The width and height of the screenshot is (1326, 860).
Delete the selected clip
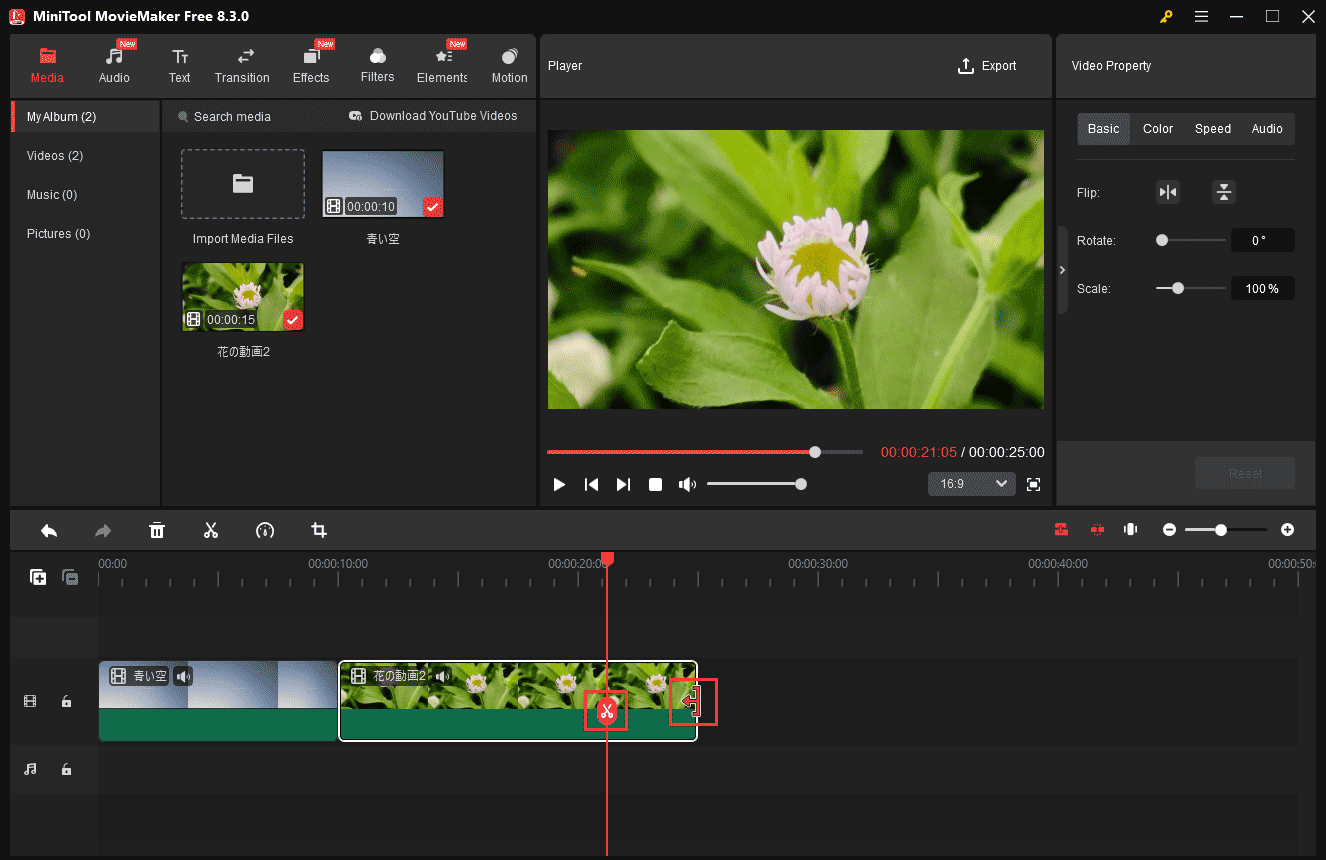pos(157,530)
